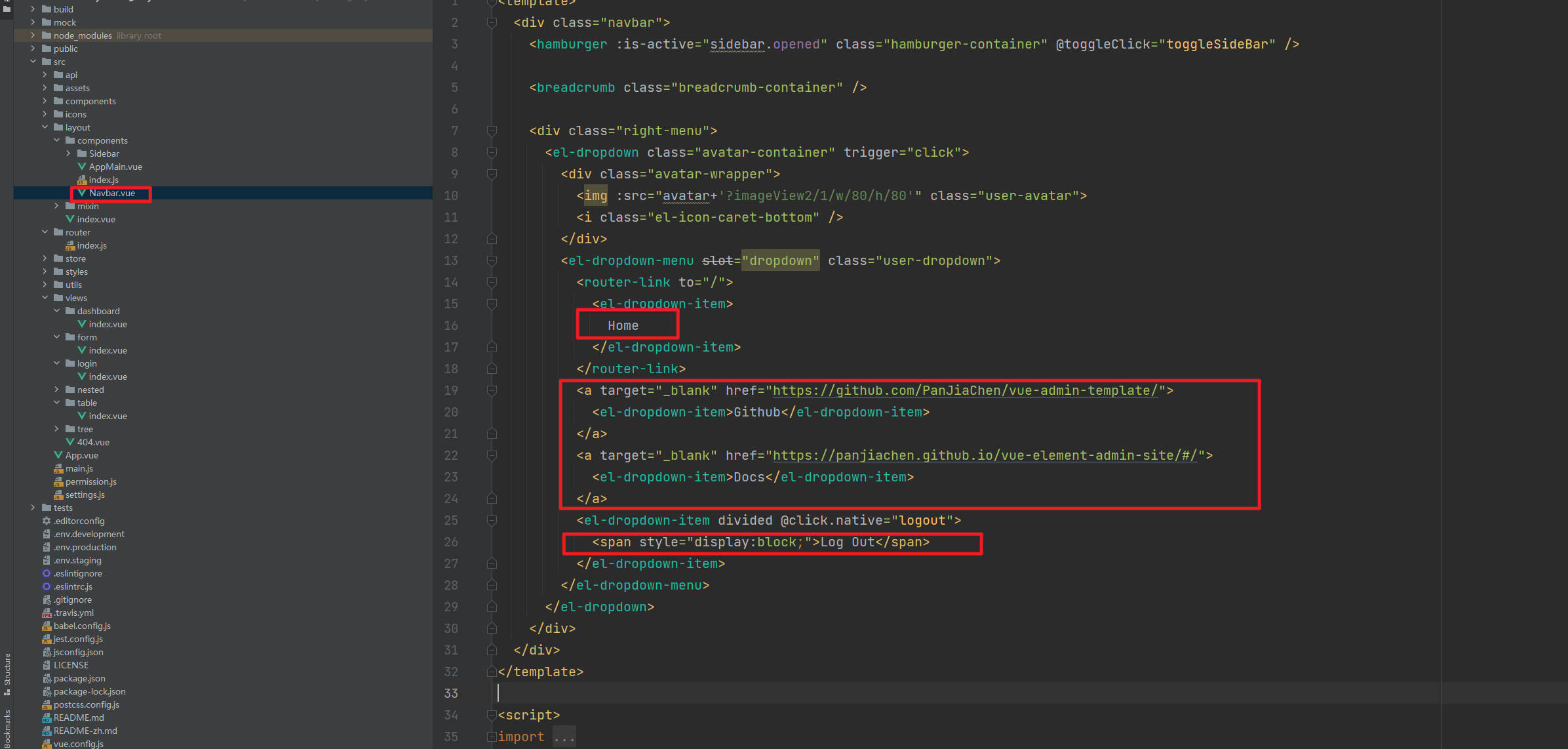Click the vue-admin-template GitHub URL

[x=965, y=390]
